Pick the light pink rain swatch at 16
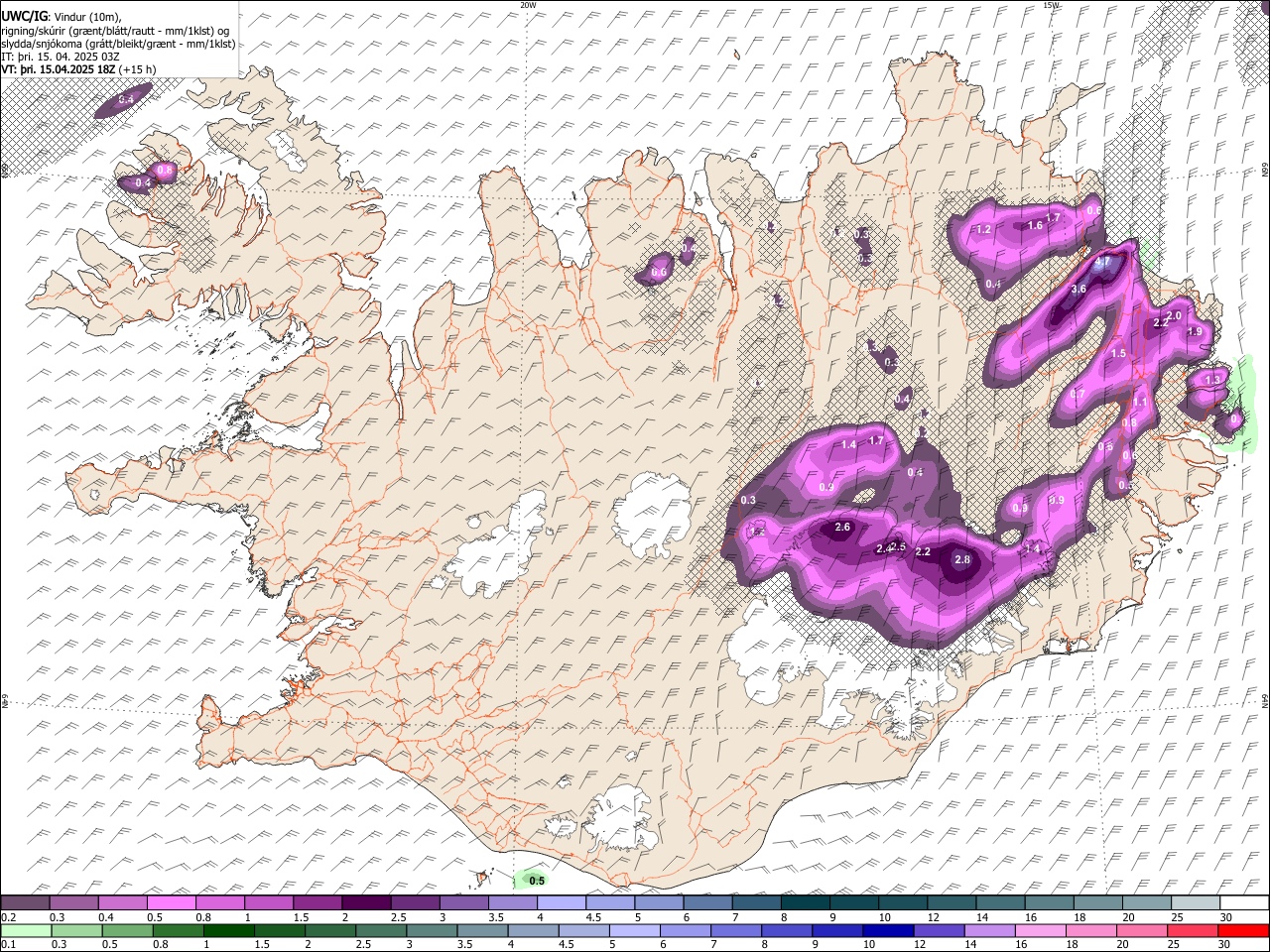 point(1041,931)
